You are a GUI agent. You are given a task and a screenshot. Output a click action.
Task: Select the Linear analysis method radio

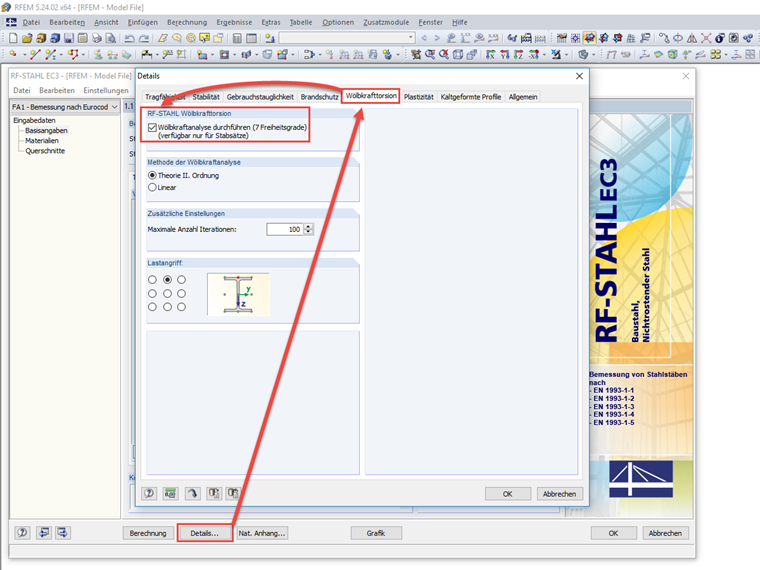(152, 187)
